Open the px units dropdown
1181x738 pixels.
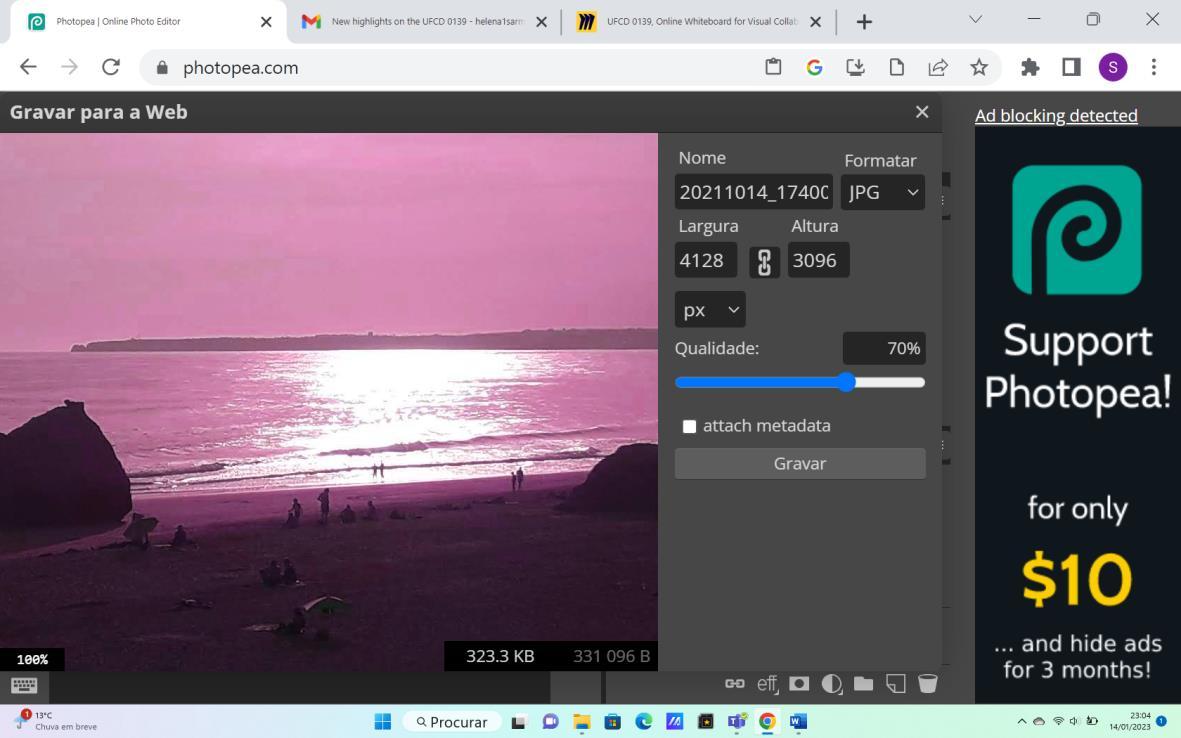710,310
